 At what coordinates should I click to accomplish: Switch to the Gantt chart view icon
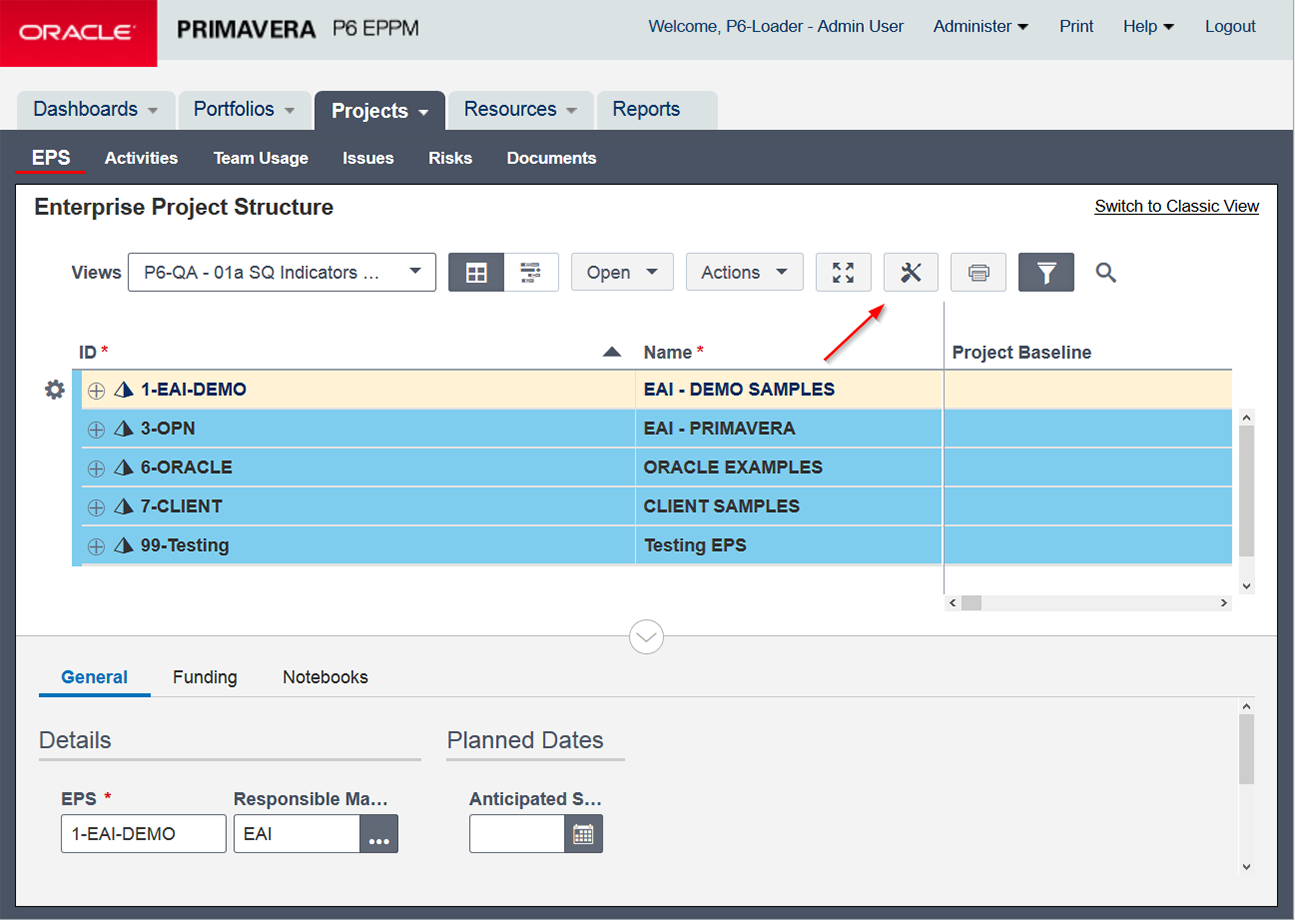point(531,272)
